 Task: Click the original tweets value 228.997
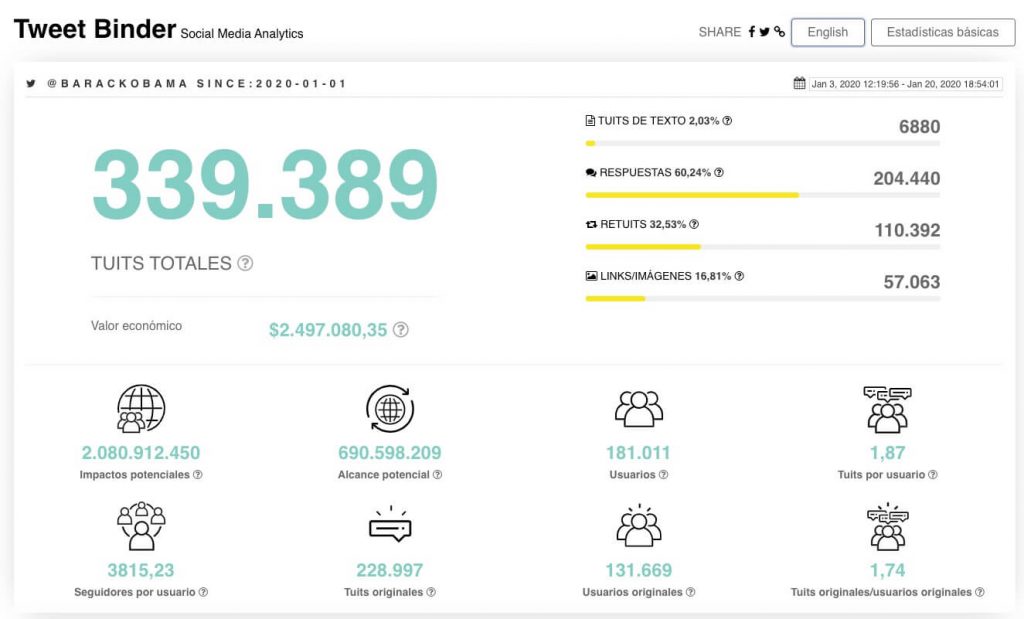[390, 570]
